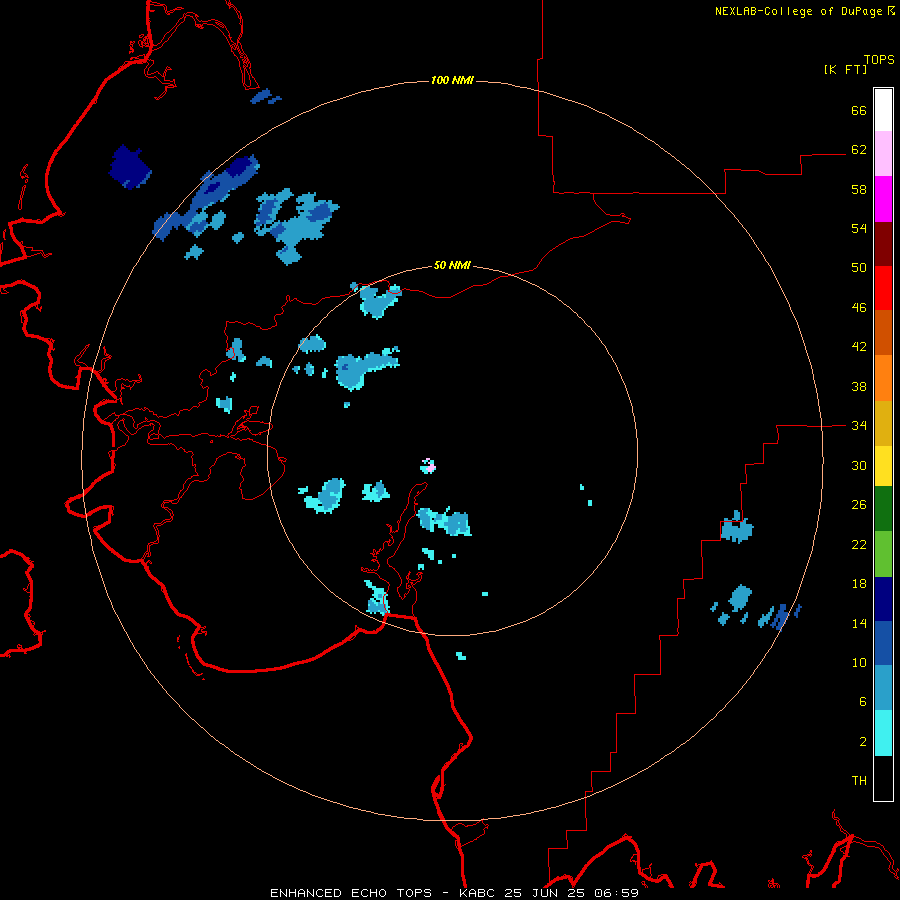This screenshot has width=900, height=900.
Task: Click the 34 value on the legend scale
Action: (859, 426)
